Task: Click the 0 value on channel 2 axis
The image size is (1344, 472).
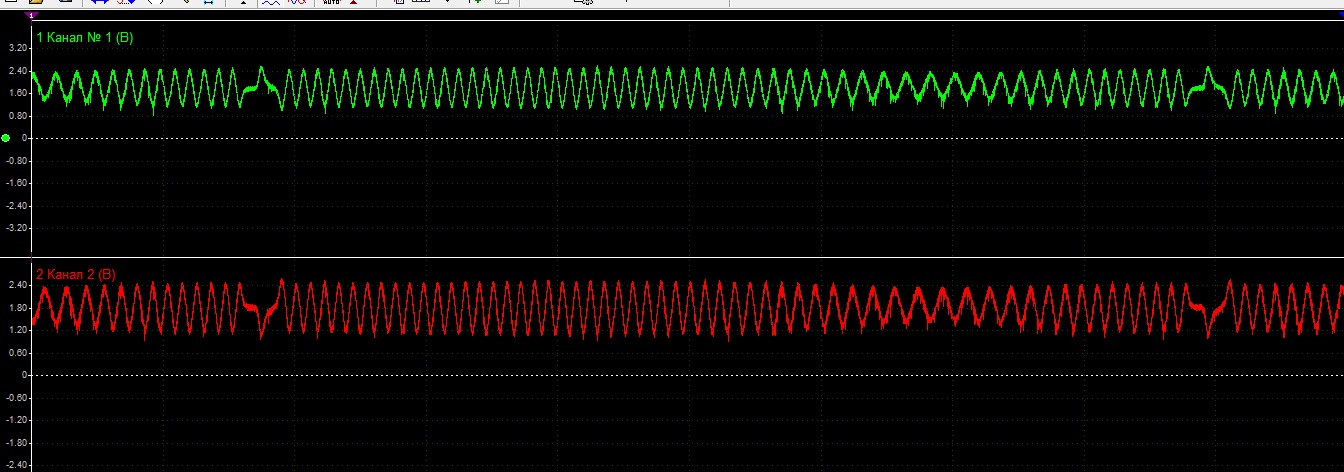Action: (x=23, y=375)
